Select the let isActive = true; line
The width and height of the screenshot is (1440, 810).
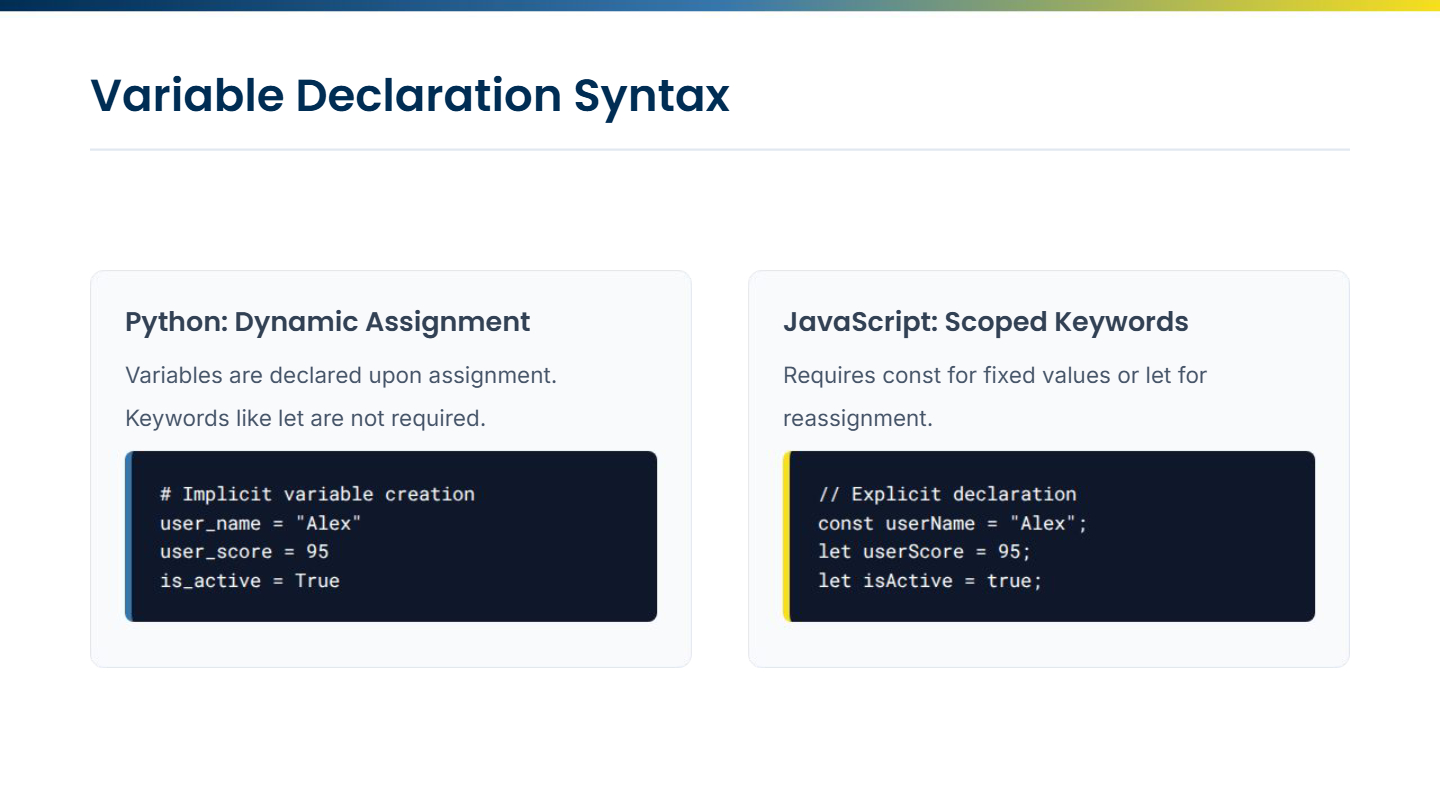[x=929, y=581]
